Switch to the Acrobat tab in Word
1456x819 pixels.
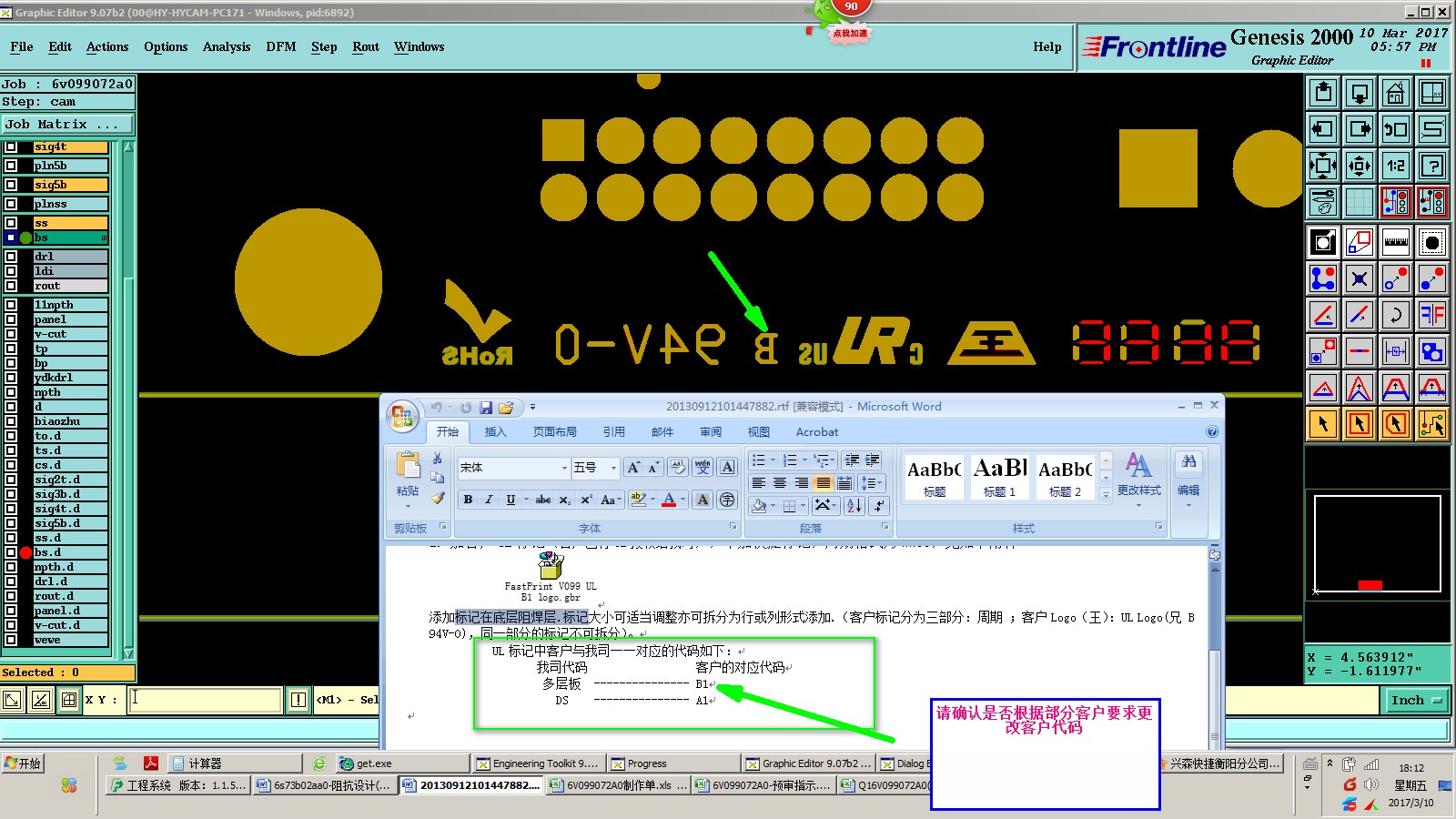(817, 432)
